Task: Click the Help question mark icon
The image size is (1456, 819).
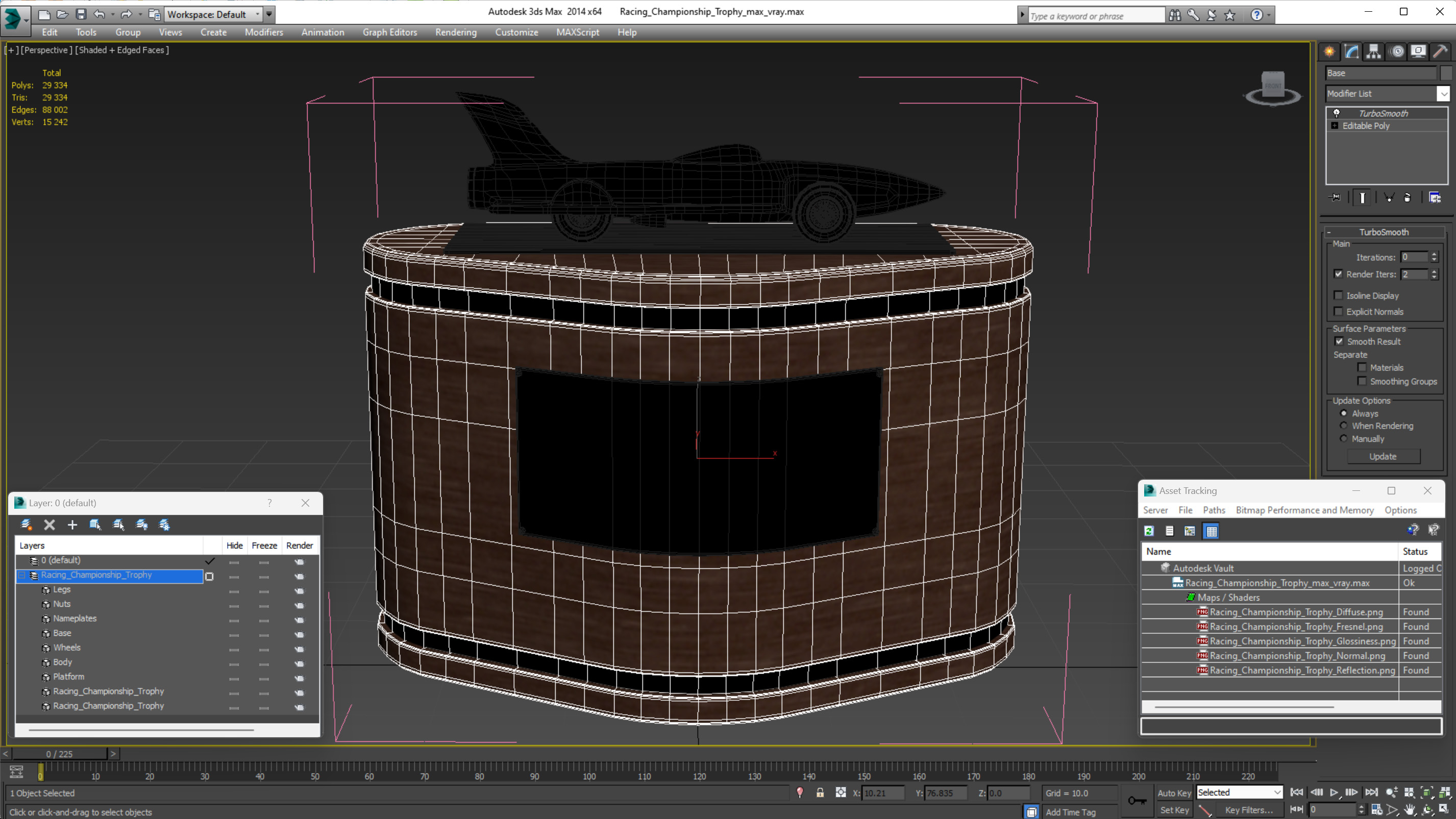Action: (x=1256, y=15)
